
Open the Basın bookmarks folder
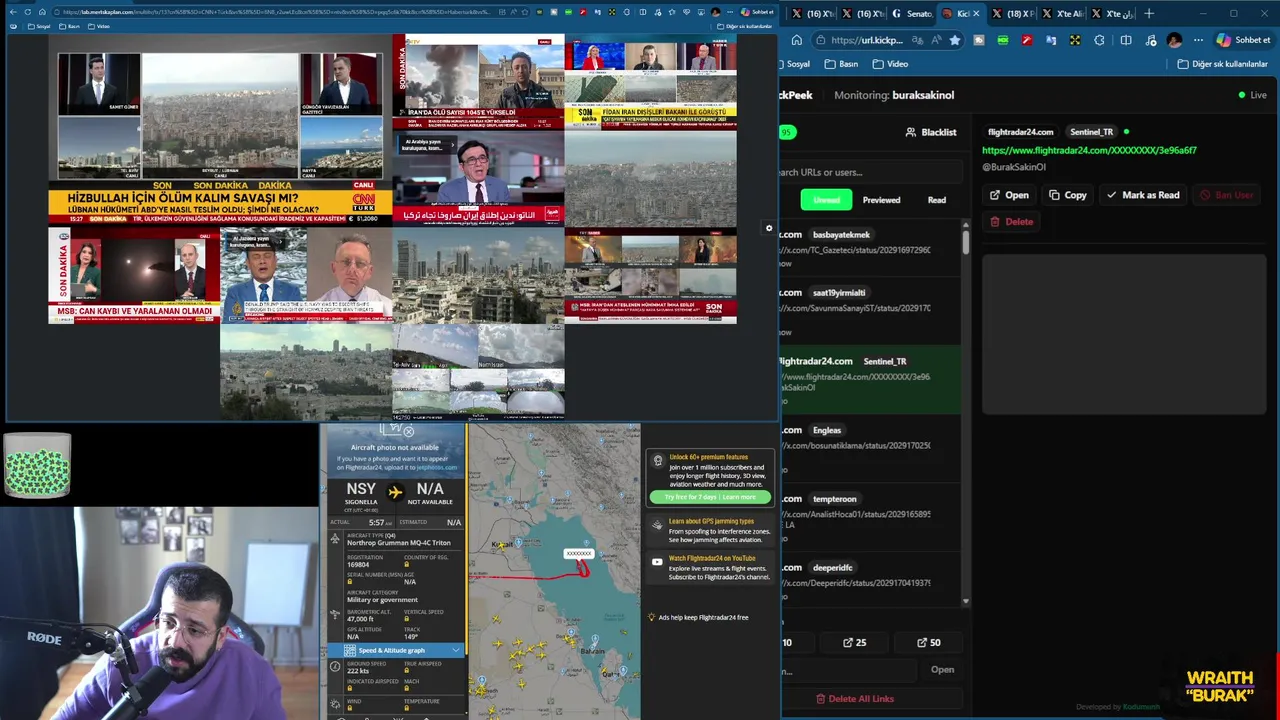841,64
